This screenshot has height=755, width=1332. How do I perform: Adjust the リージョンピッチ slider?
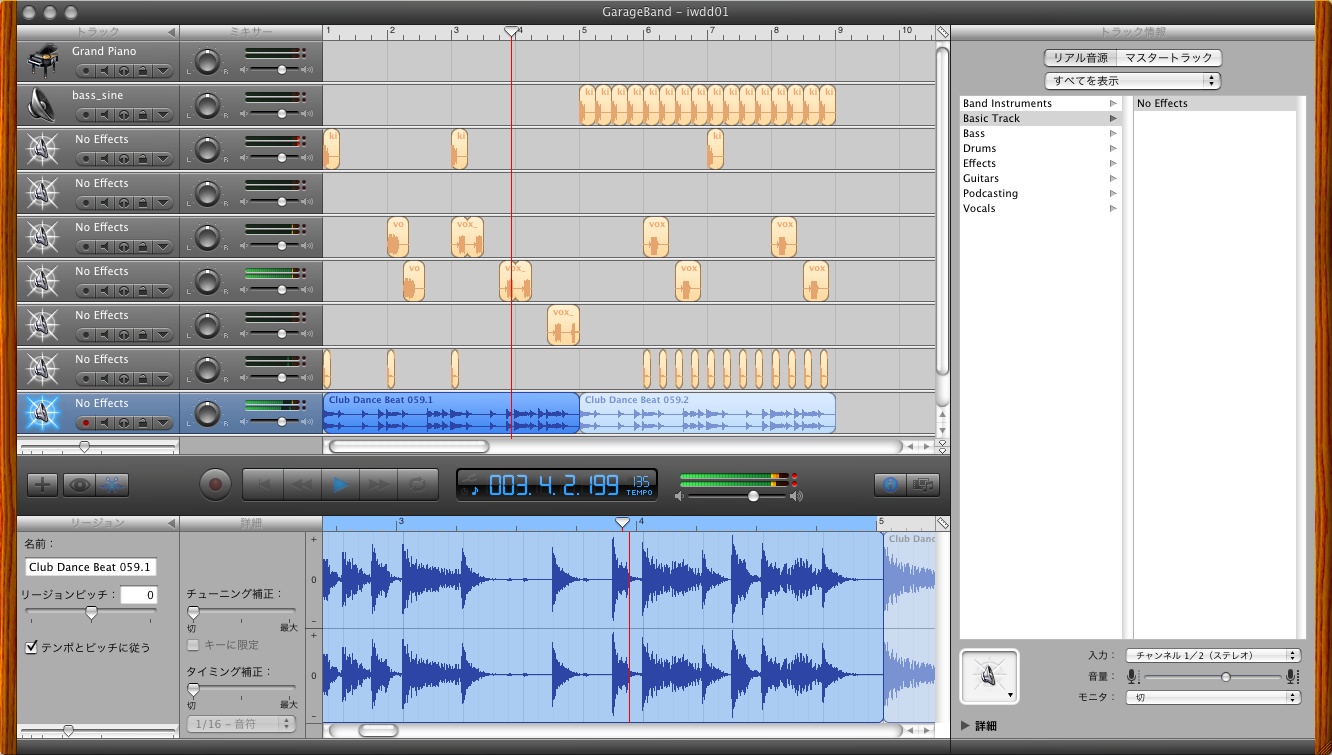click(91, 613)
